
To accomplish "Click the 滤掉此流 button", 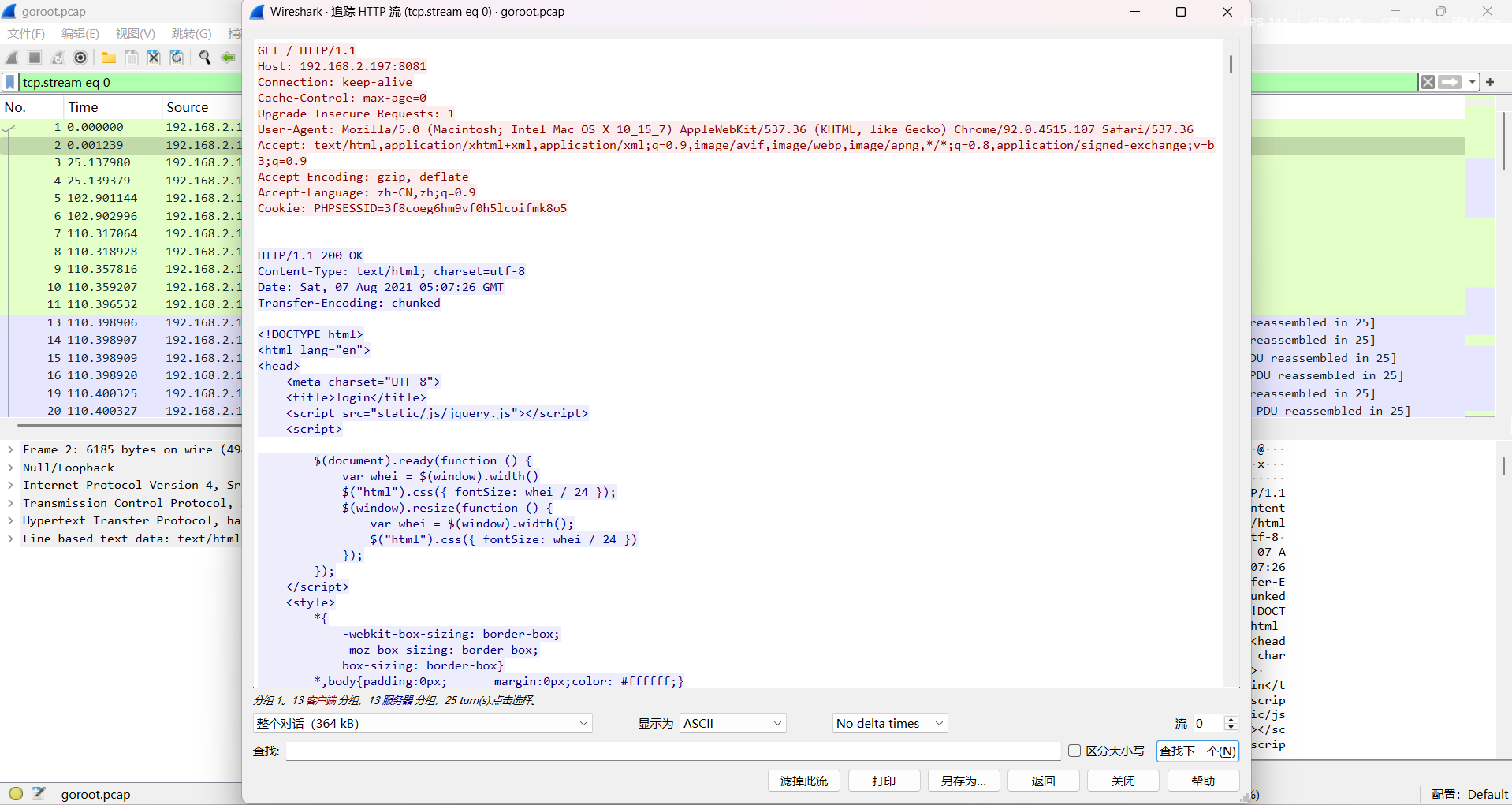I will pyautogui.click(x=803, y=781).
